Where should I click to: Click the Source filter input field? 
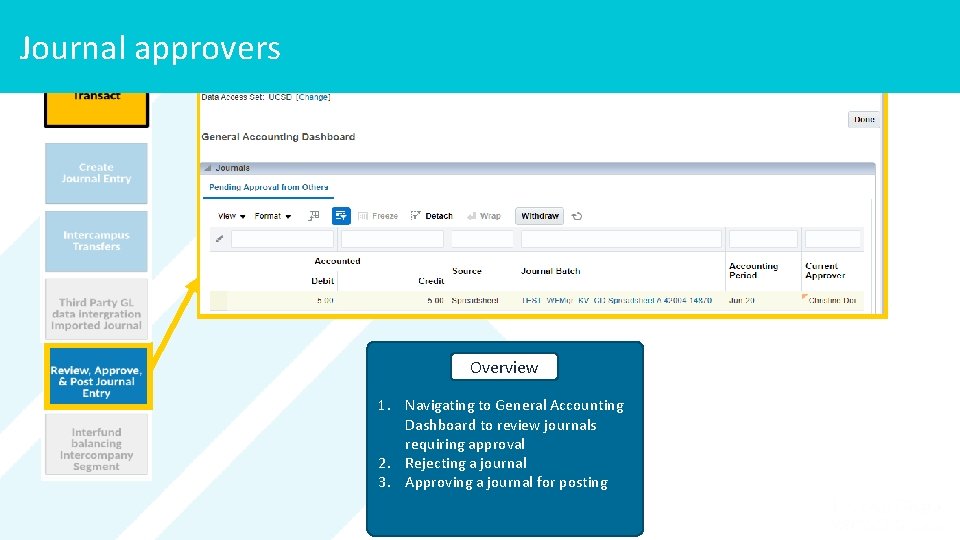pos(482,239)
